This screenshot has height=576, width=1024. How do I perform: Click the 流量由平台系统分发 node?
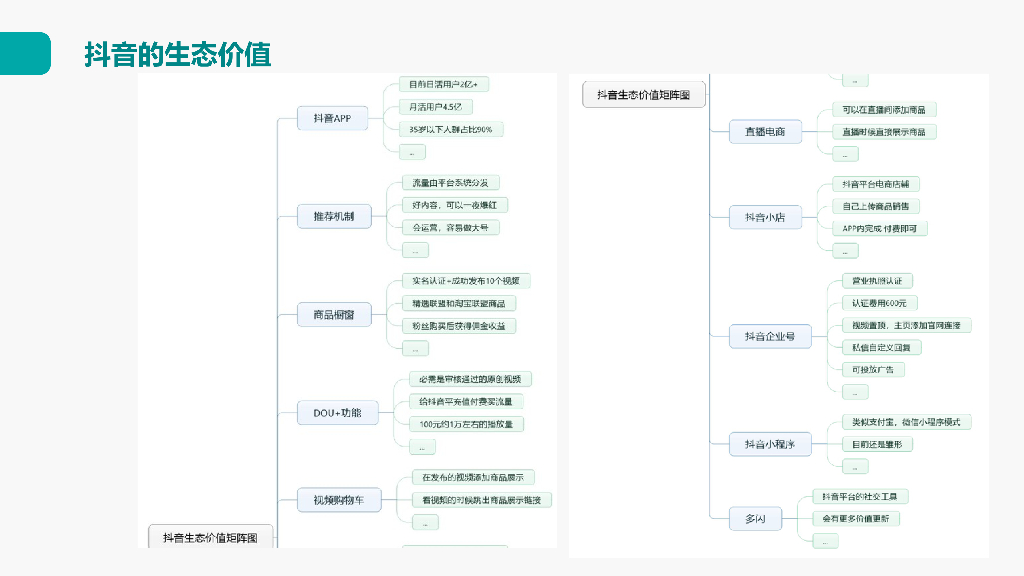coord(451,183)
